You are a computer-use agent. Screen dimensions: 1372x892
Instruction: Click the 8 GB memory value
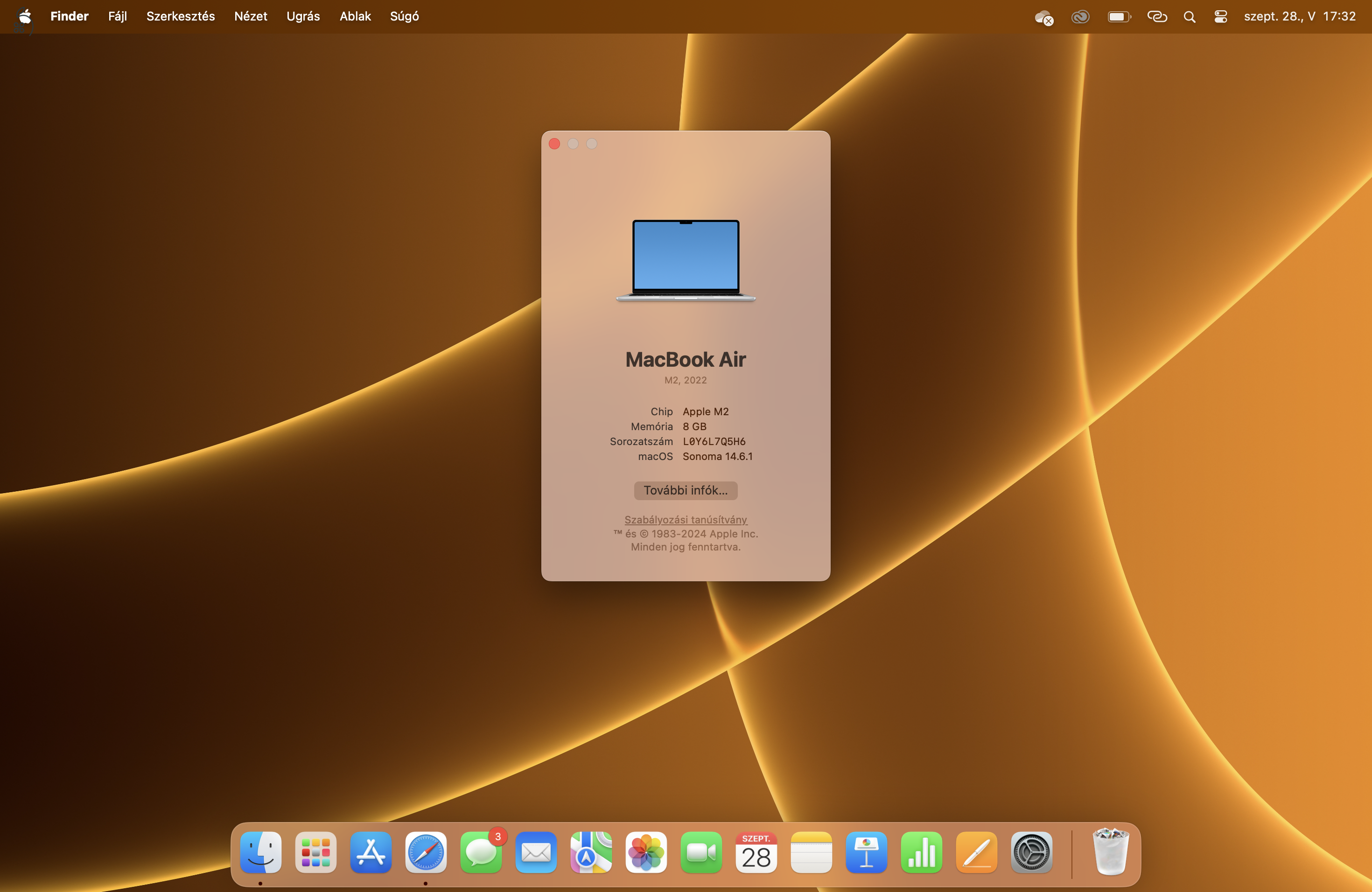point(694,426)
